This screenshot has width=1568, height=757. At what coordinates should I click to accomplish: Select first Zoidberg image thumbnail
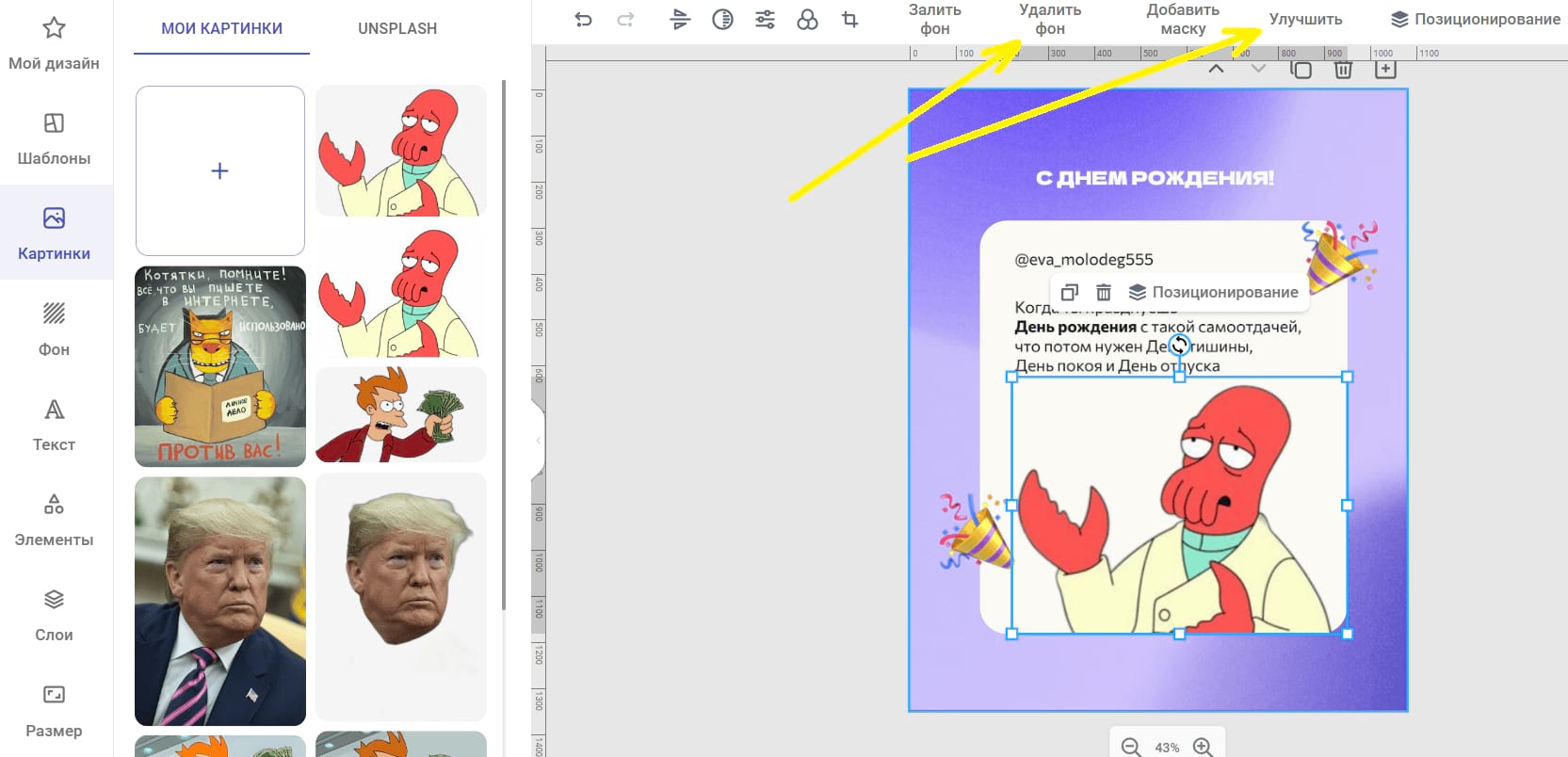(401, 152)
